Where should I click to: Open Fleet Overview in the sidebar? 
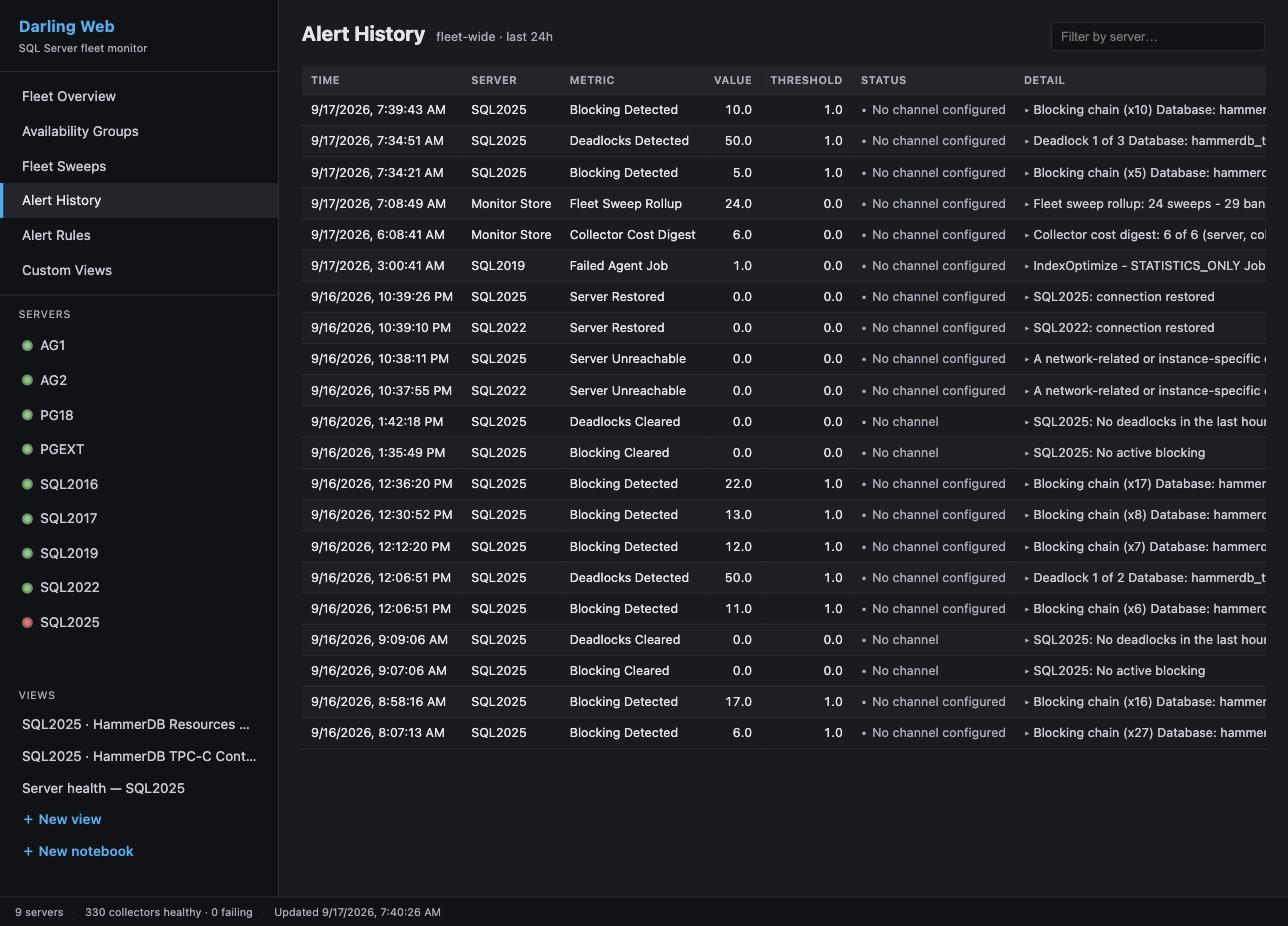(139, 96)
